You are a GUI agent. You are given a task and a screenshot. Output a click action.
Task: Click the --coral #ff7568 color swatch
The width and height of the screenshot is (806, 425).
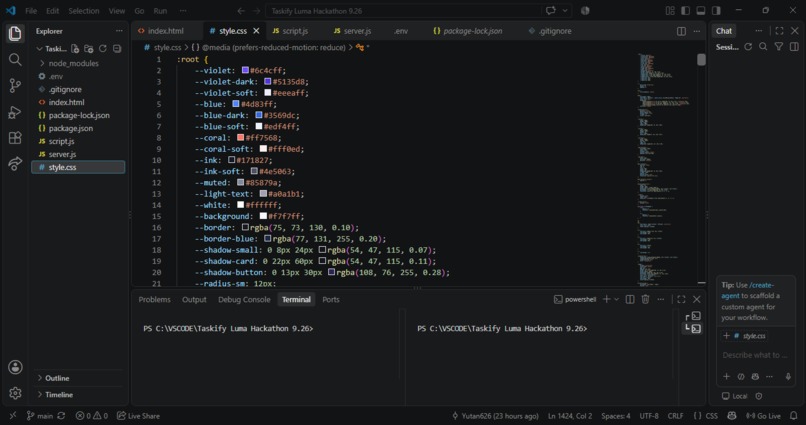[240, 138]
